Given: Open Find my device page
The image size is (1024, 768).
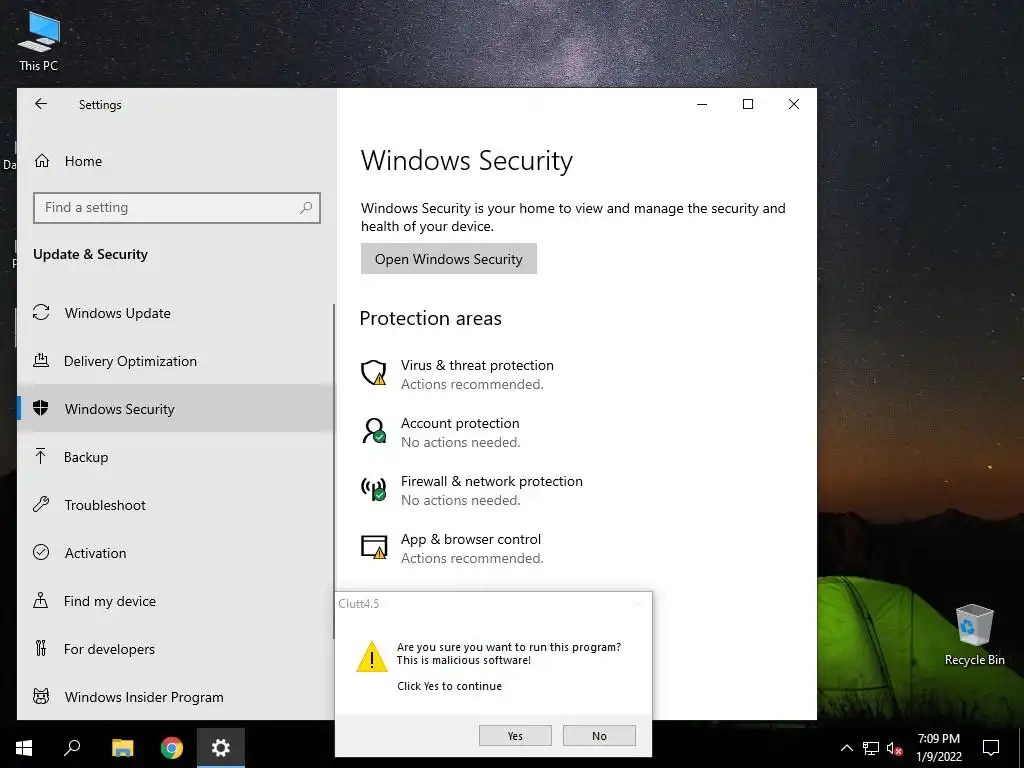Looking at the screenshot, I should pyautogui.click(x=176, y=601).
